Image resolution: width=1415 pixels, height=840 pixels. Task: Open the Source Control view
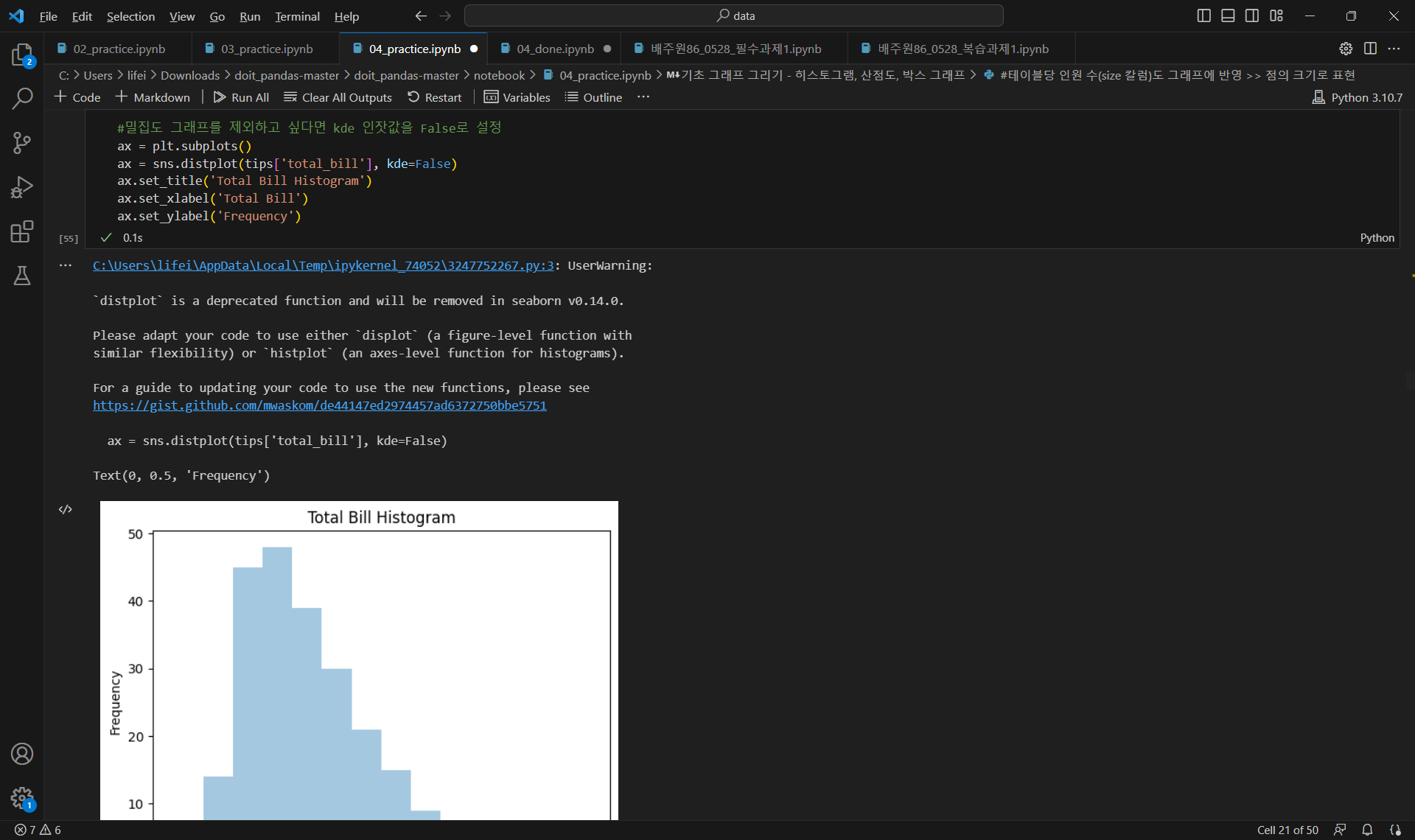pos(22,143)
